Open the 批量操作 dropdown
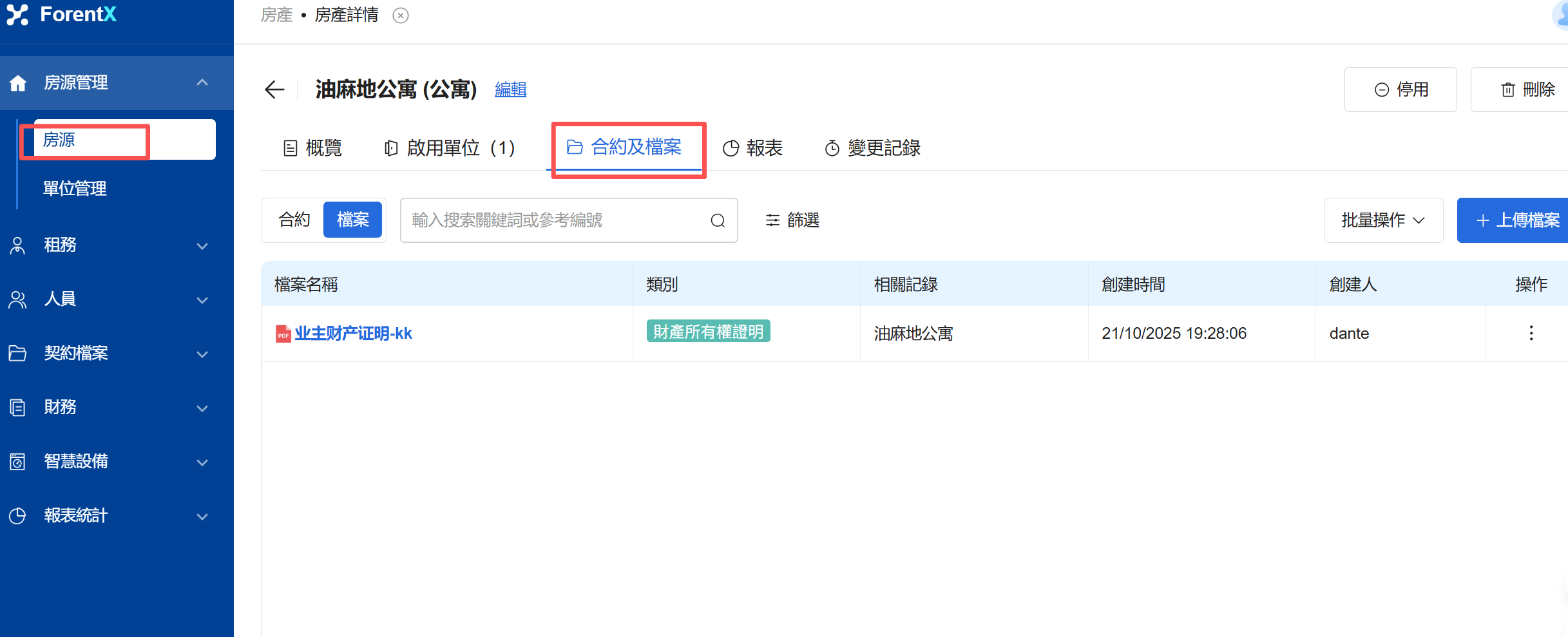 (1382, 220)
